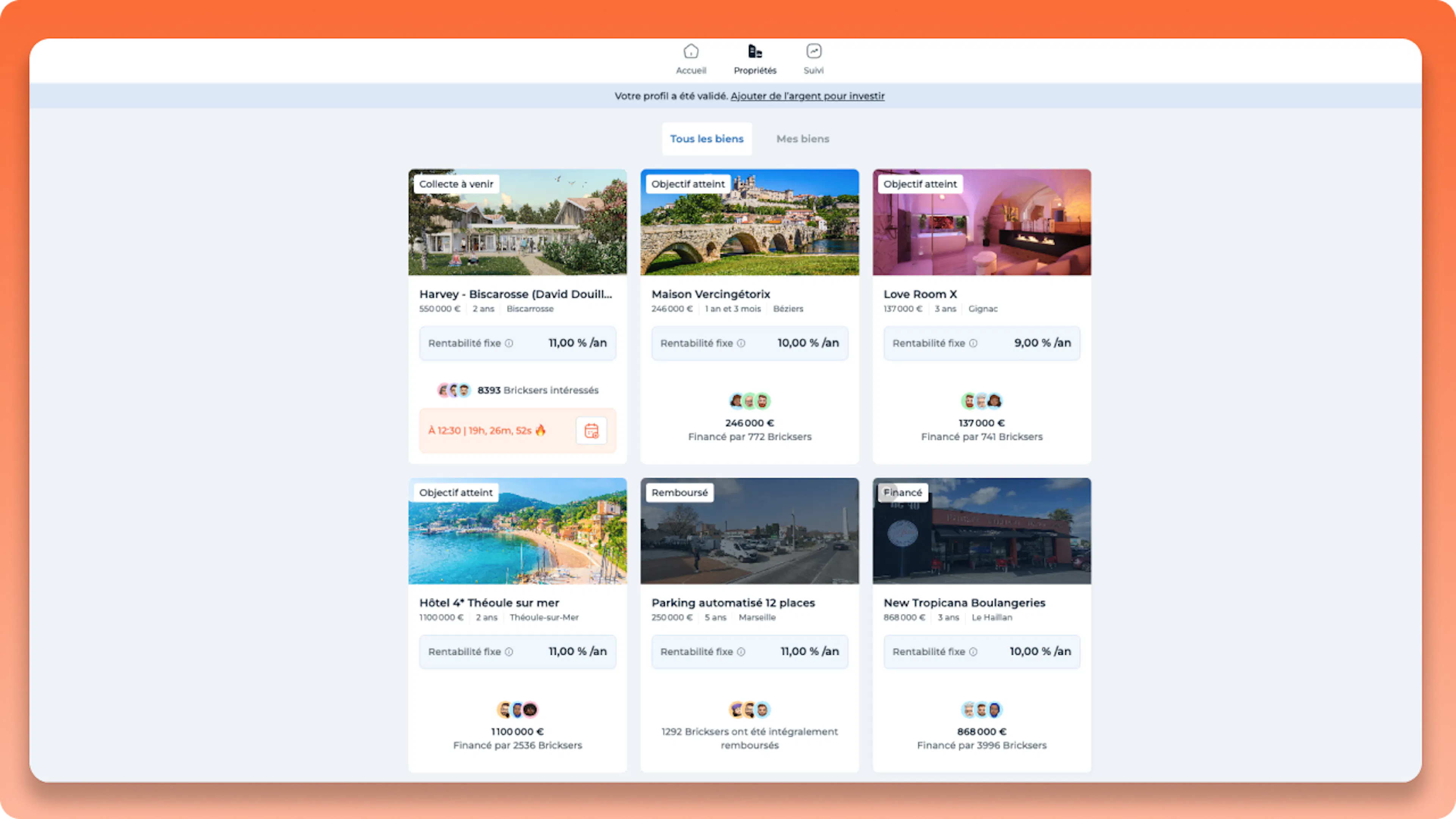Image resolution: width=1456 pixels, height=819 pixels.
Task: Open the Maison Vercingétorix property title
Action: pos(711,295)
